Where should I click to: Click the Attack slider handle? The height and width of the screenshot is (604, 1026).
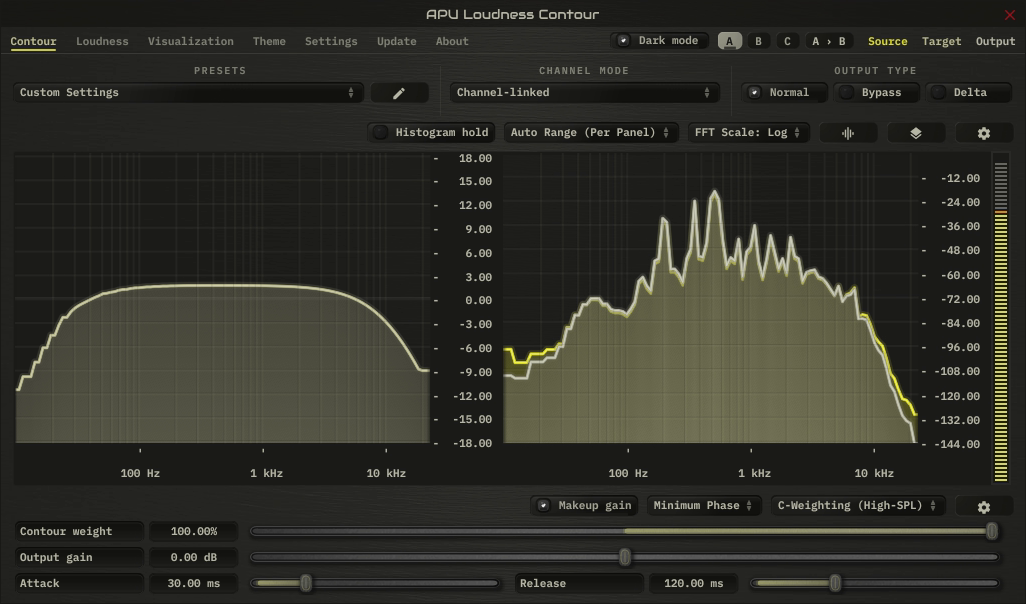click(306, 583)
